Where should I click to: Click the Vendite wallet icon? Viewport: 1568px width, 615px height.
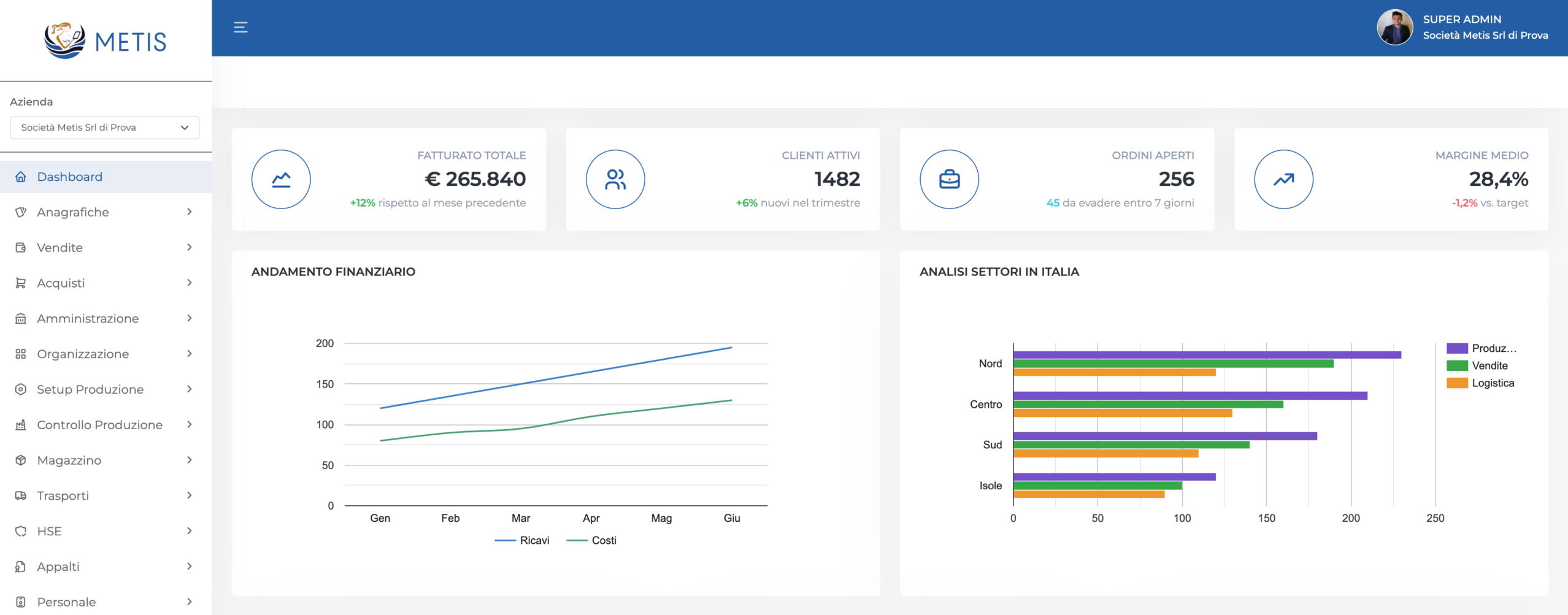pos(21,248)
